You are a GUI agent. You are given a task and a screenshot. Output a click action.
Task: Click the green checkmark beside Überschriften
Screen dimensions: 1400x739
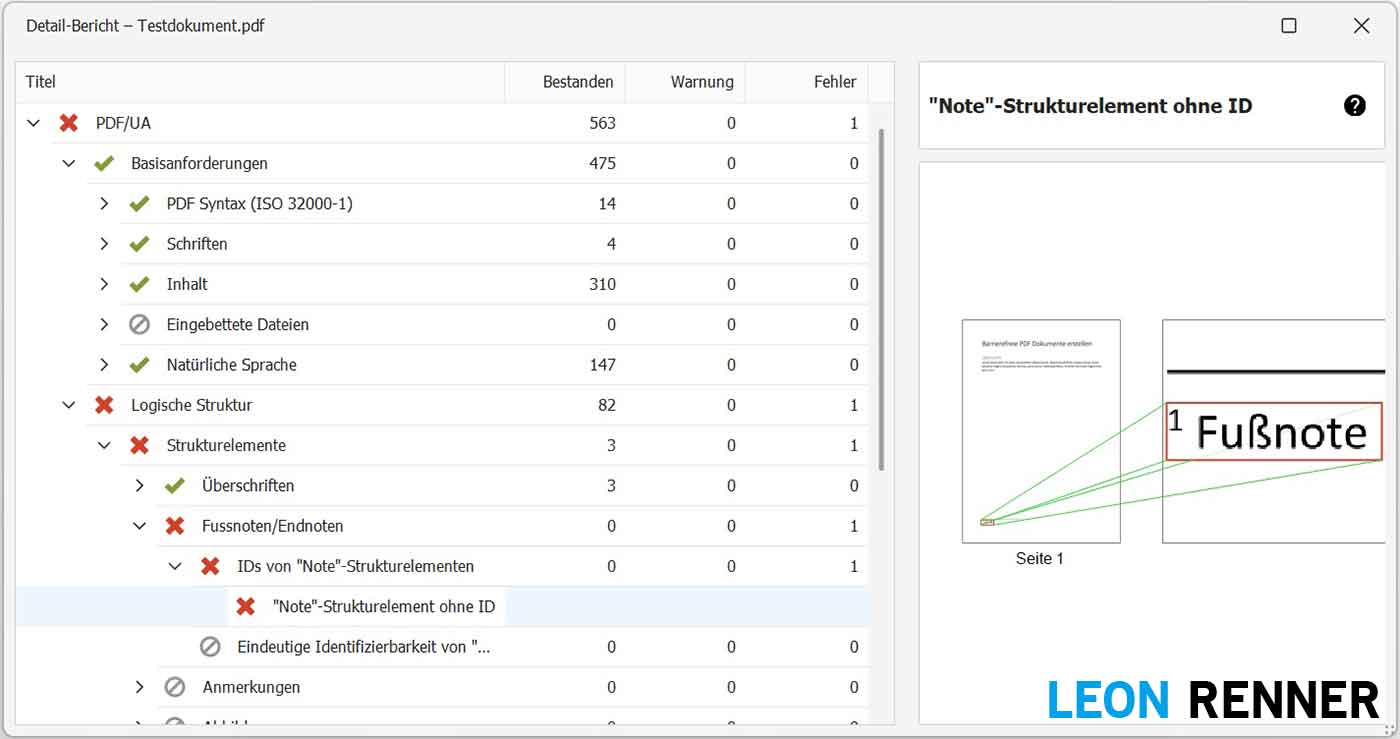175,486
